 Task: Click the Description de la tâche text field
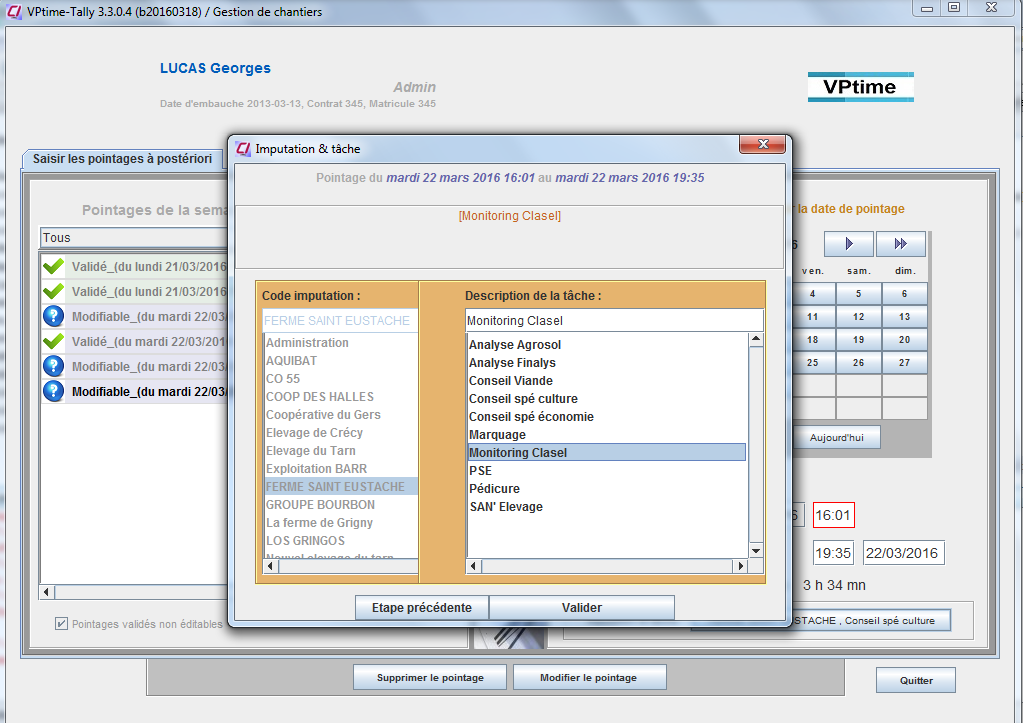[614, 321]
